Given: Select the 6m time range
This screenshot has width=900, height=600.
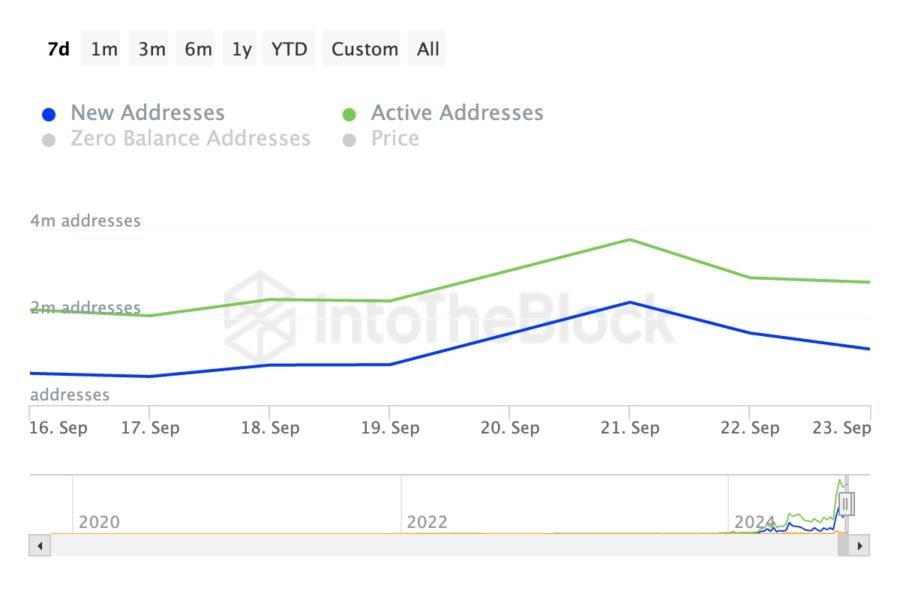Looking at the screenshot, I should tap(198, 49).
